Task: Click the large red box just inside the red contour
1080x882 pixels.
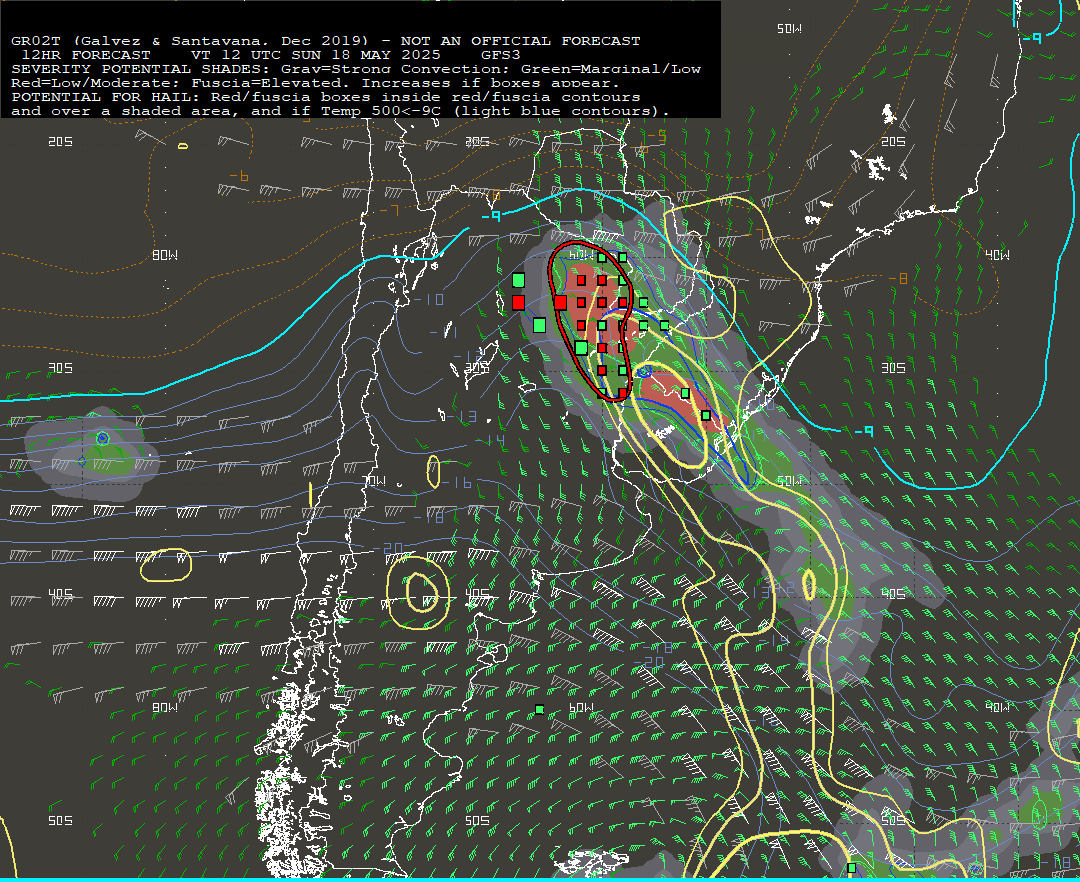Action: pyautogui.click(x=561, y=302)
